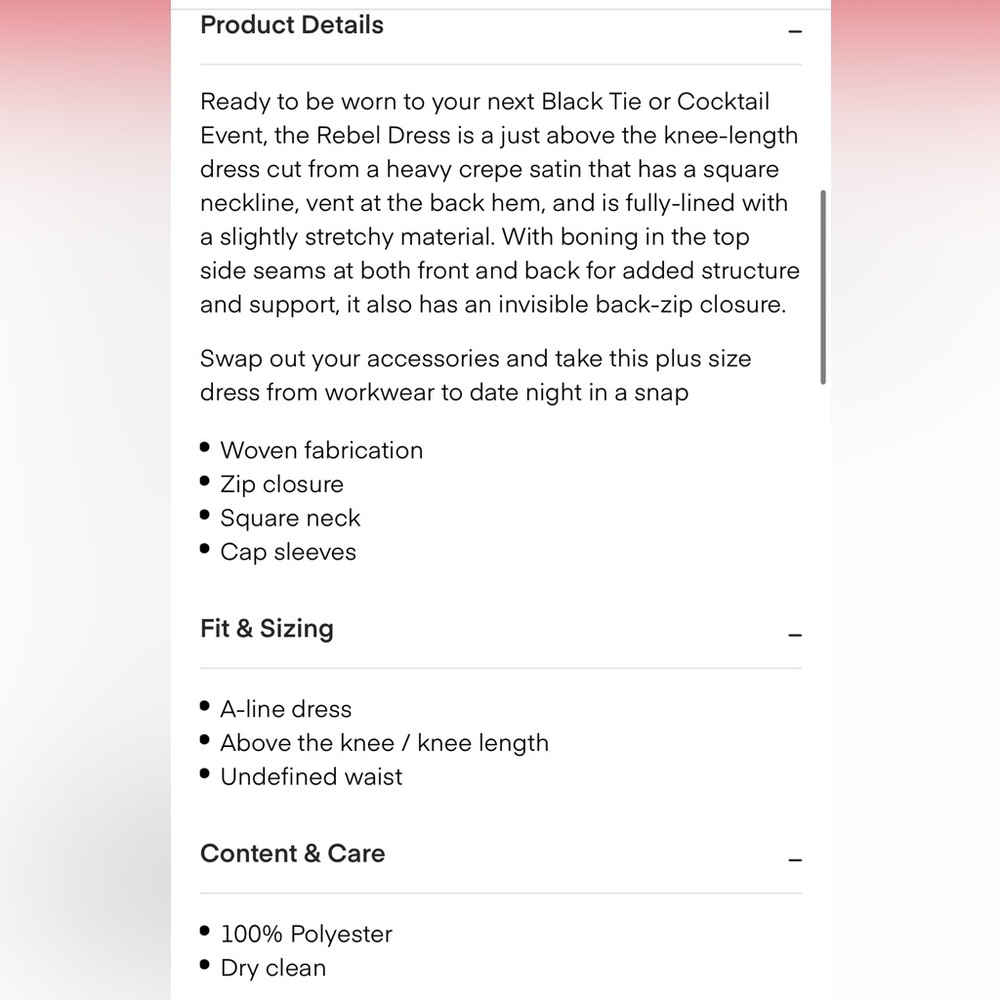The image size is (1000, 1000).
Task: Click the Zip closure list item
Action: point(281,484)
